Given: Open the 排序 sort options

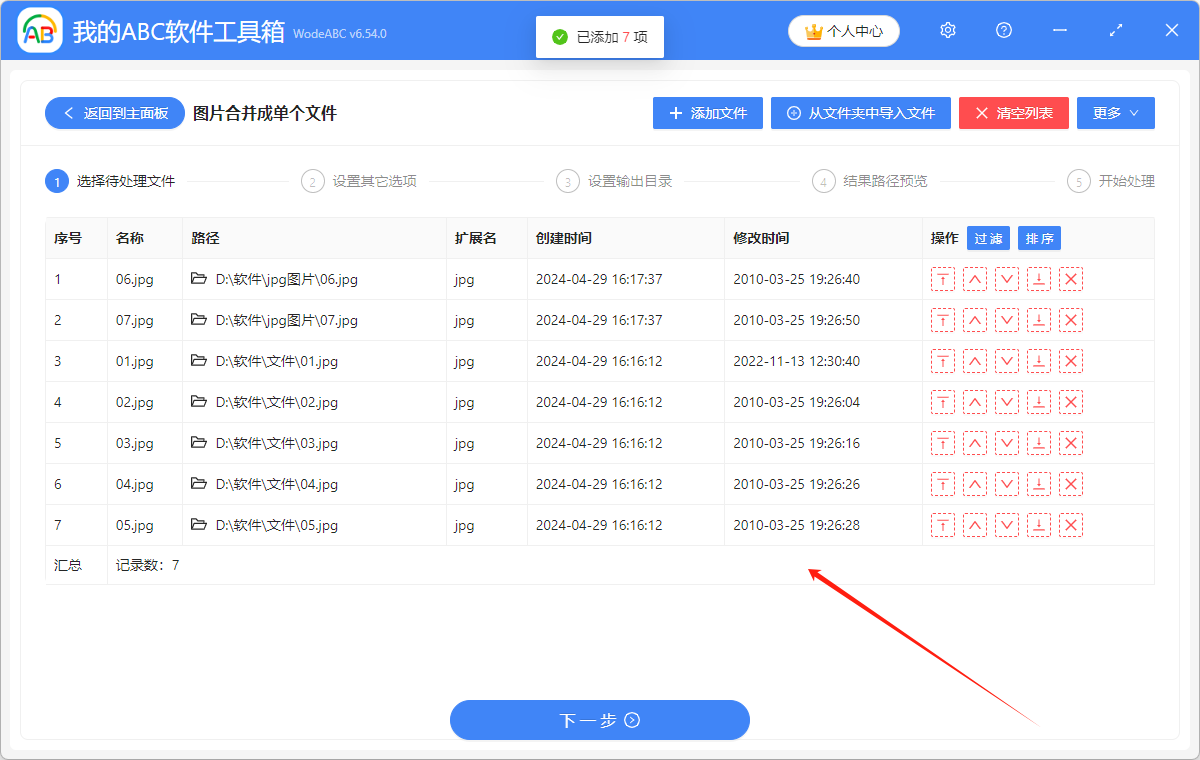Looking at the screenshot, I should coord(1039,238).
